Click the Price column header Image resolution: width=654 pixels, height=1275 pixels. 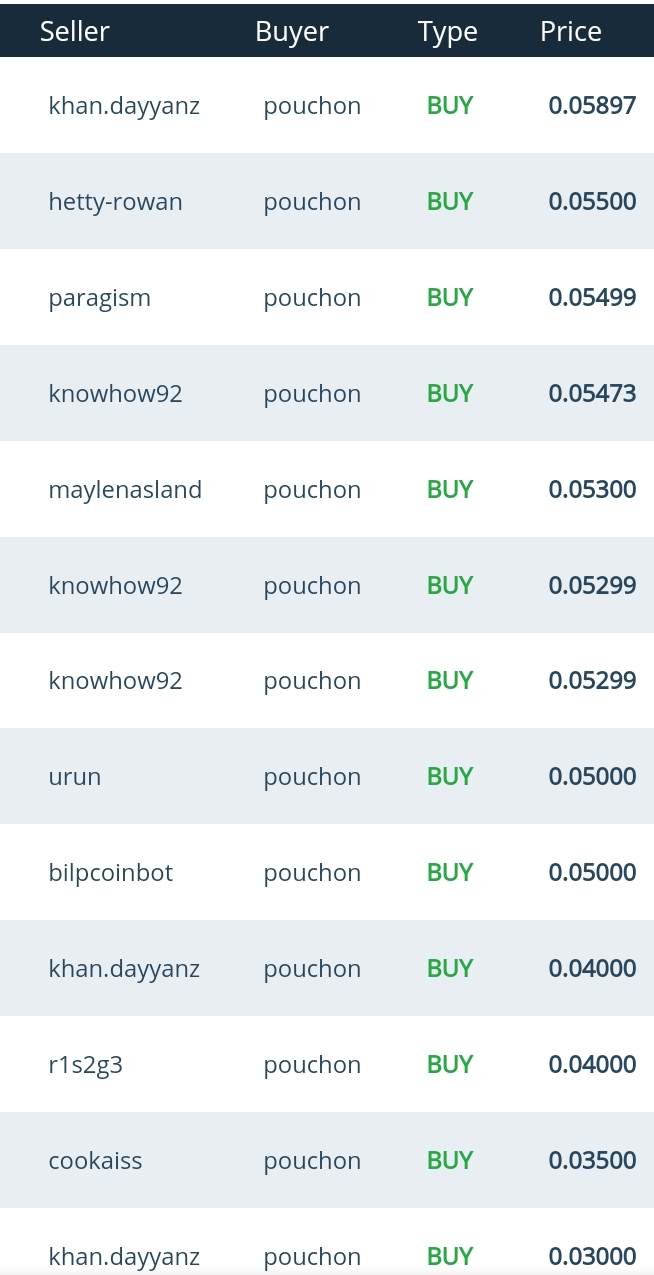570,31
